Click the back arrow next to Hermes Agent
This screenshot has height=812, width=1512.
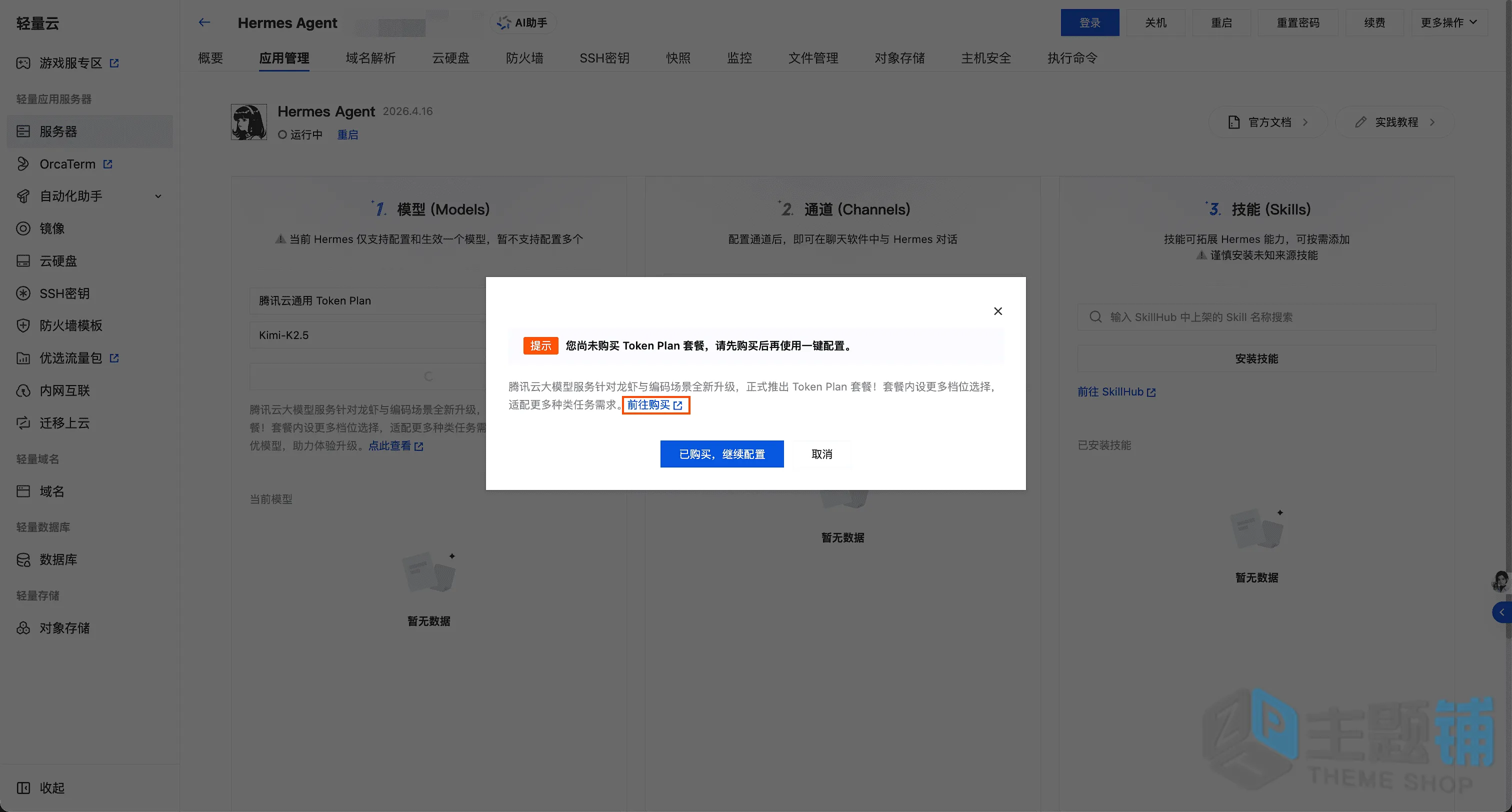(204, 22)
